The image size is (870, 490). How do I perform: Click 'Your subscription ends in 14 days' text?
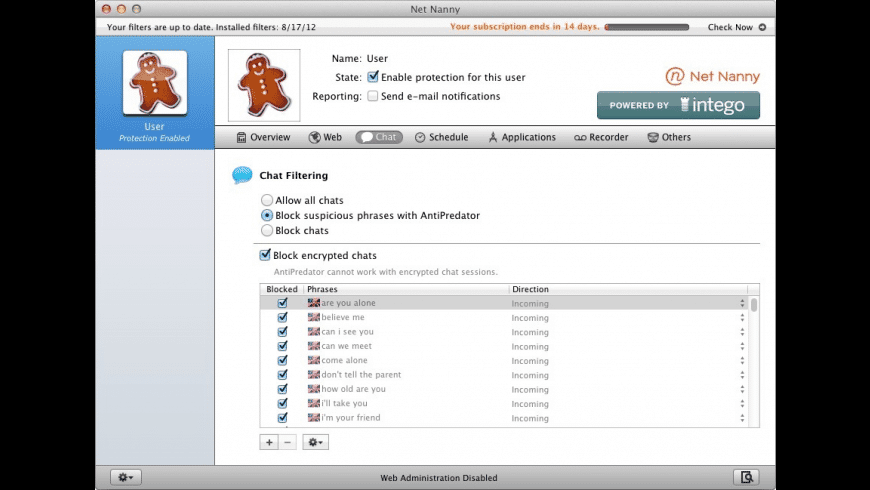pos(524,27)
